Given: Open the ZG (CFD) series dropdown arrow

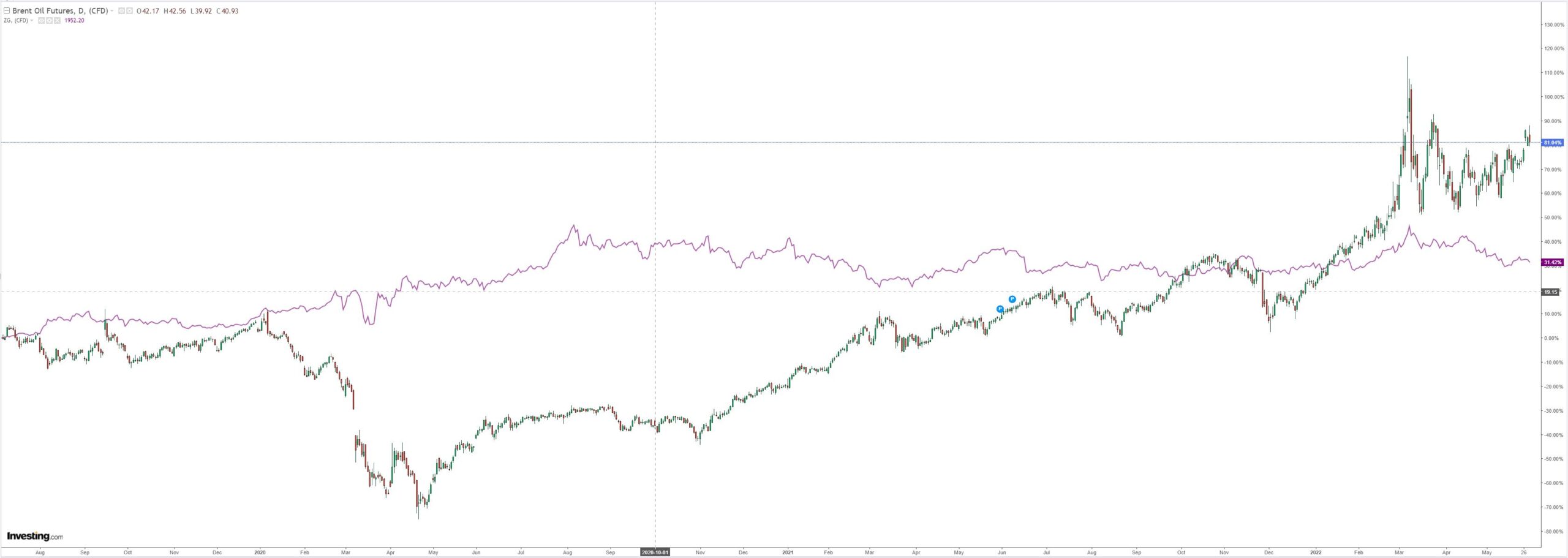Looking at the screenshot, I should tap(32, 21).
